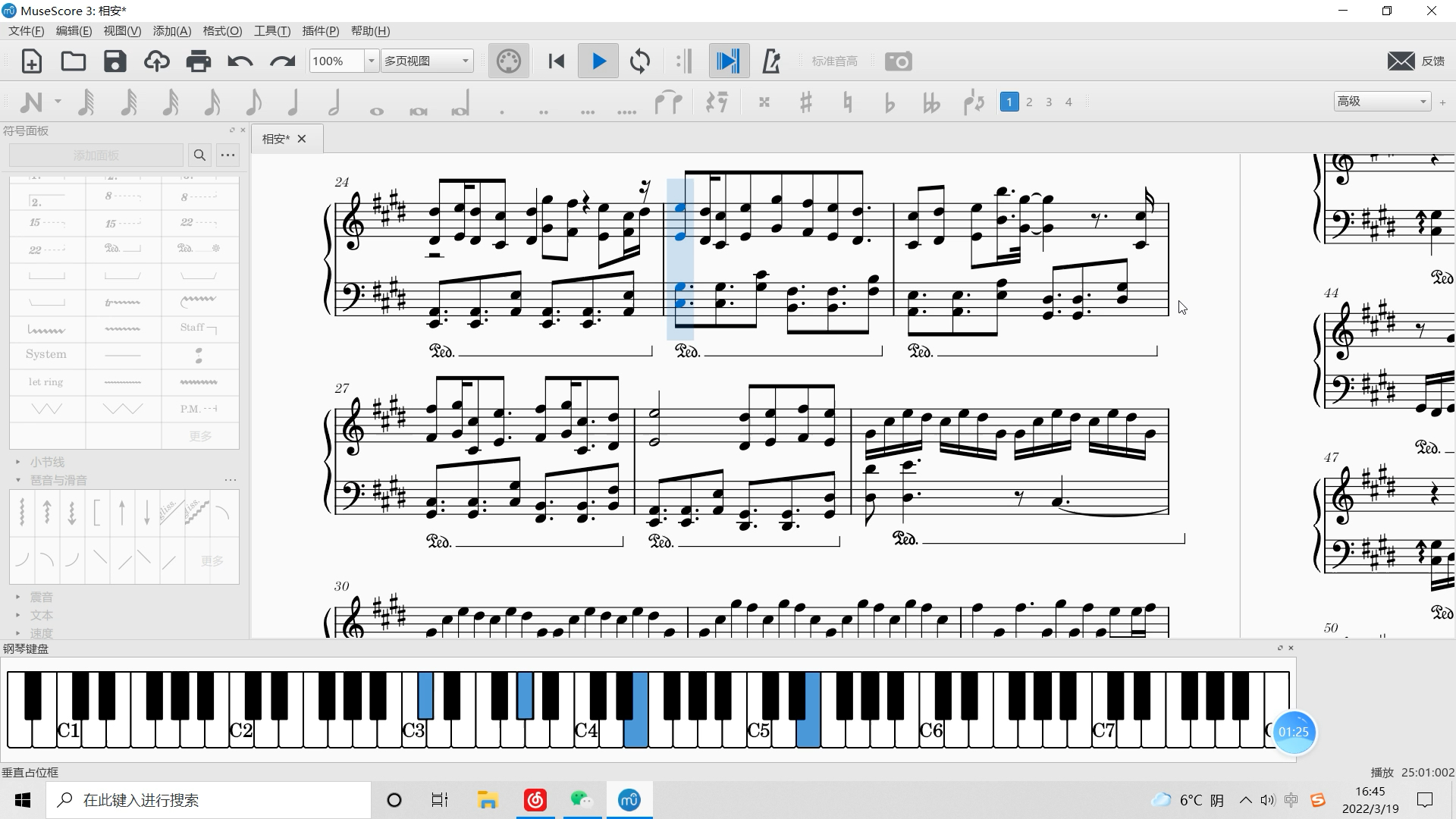Upload the score with the cloud icon
1456x819 pixels.
(x=157, y=61)
